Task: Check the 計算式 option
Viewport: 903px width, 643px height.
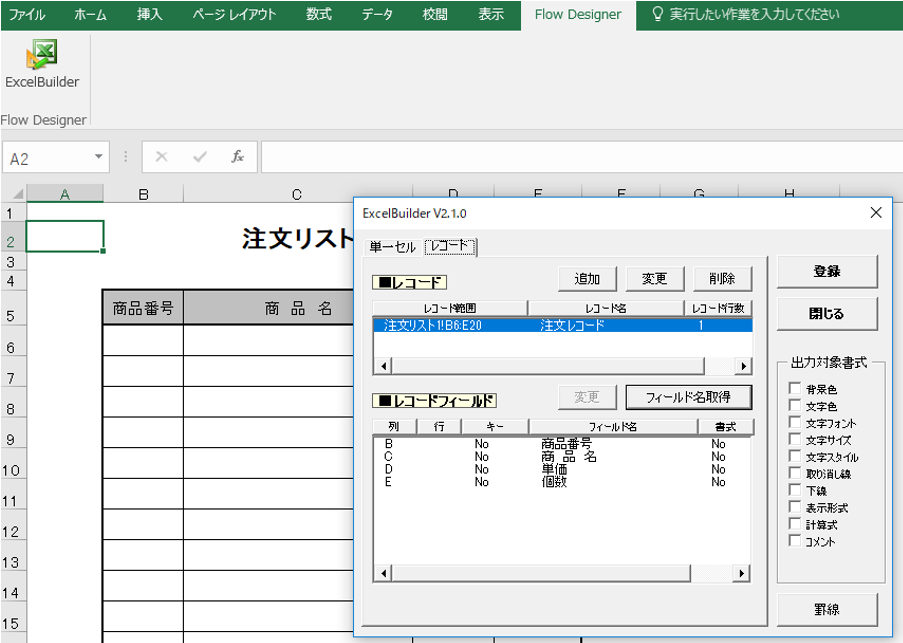Action: (795, 524)
